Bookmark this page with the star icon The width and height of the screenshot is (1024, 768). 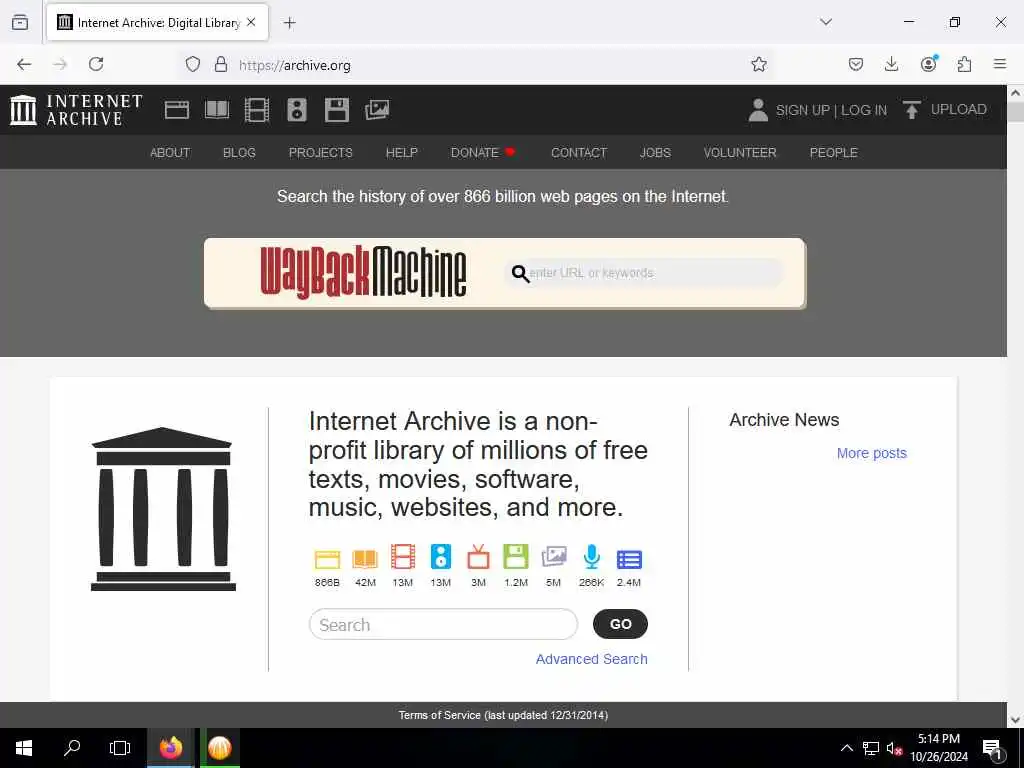coord(758,64)
